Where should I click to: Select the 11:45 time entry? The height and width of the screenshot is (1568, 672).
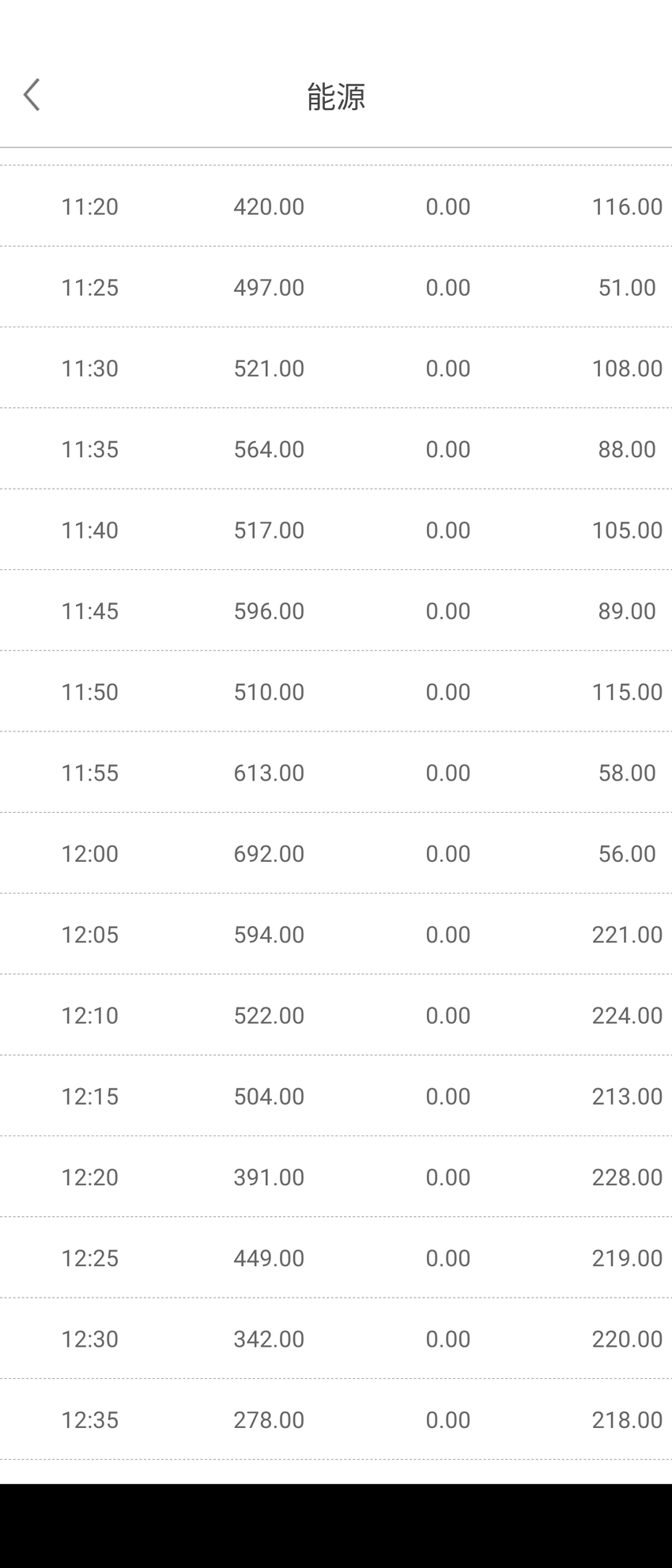pos(90,611)
